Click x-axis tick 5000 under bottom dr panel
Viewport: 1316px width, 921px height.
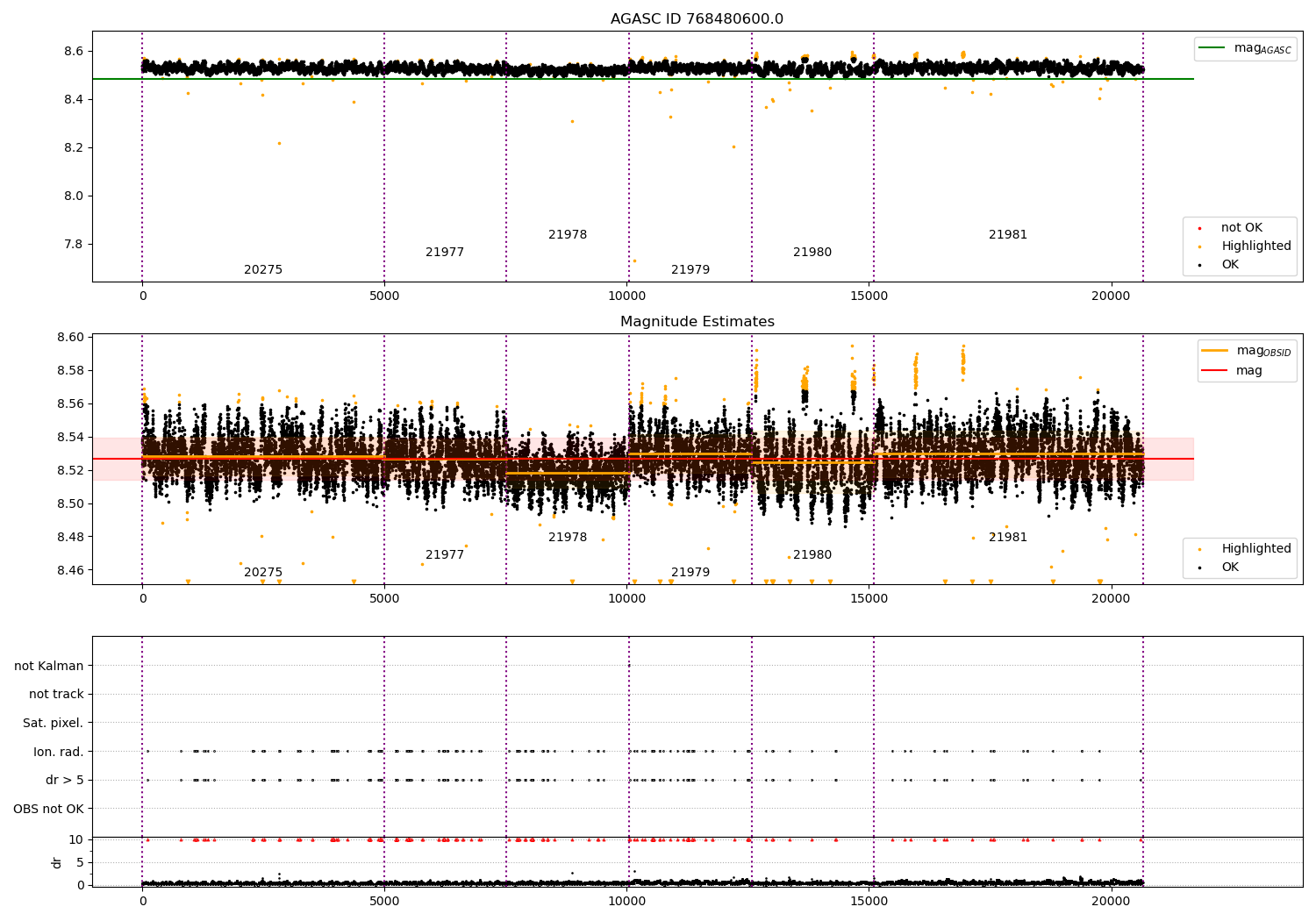[x=384, y=901]
